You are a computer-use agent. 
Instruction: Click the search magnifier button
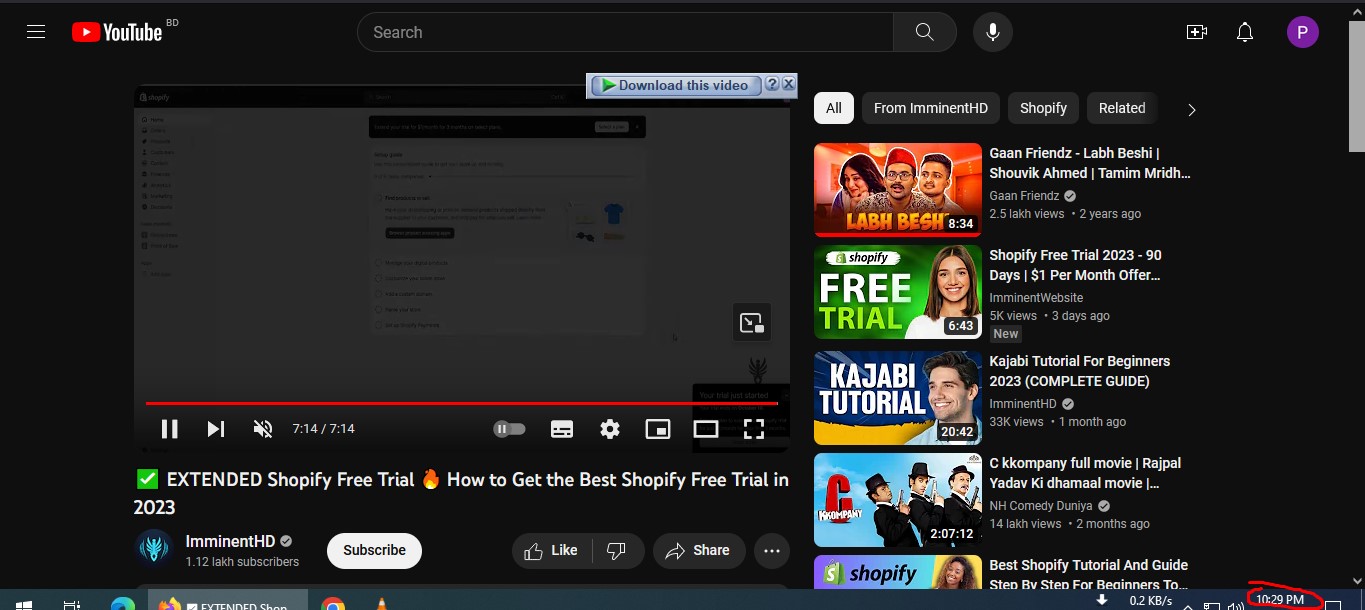925,32
